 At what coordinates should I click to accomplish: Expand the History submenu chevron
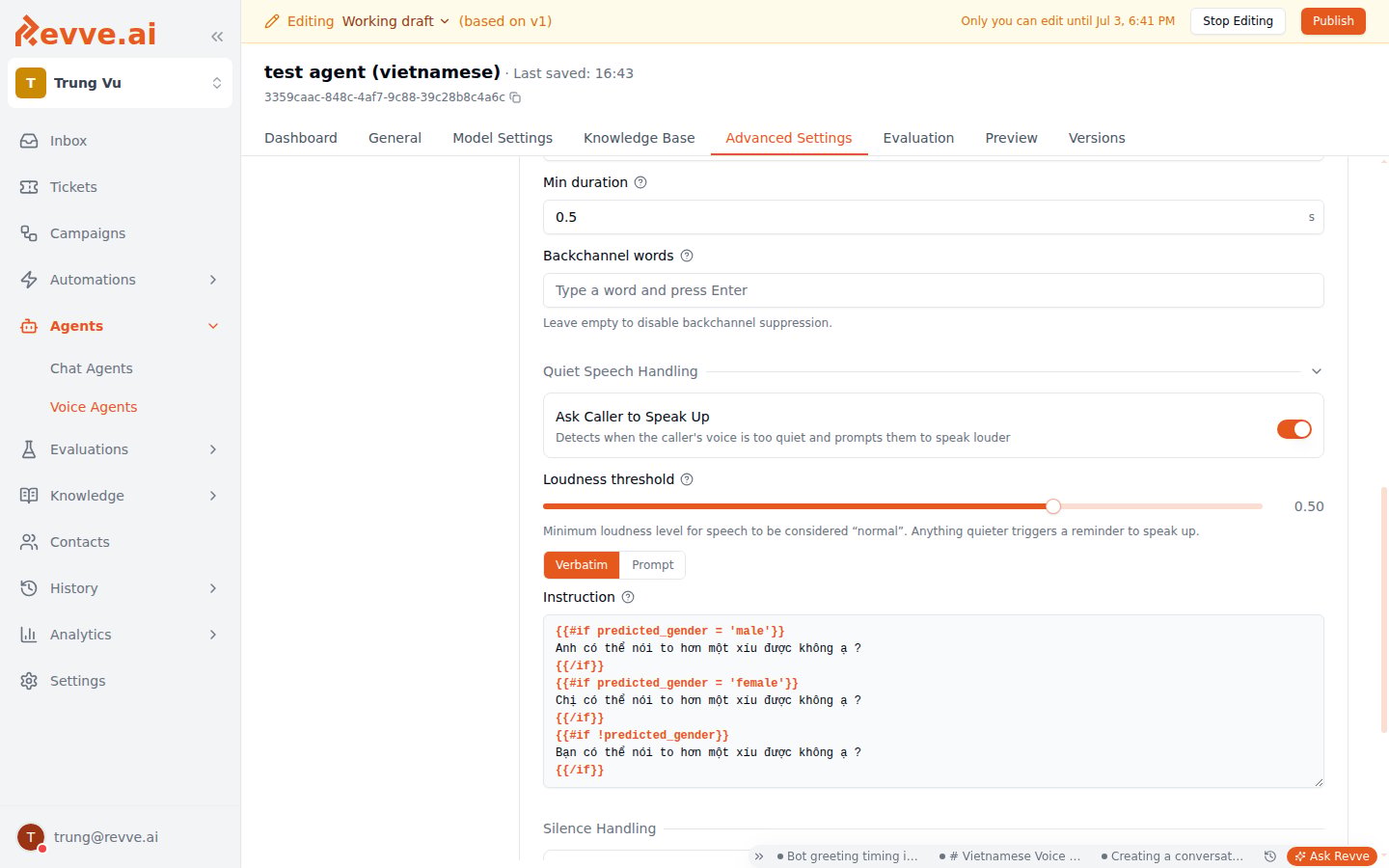click(213, 588)
